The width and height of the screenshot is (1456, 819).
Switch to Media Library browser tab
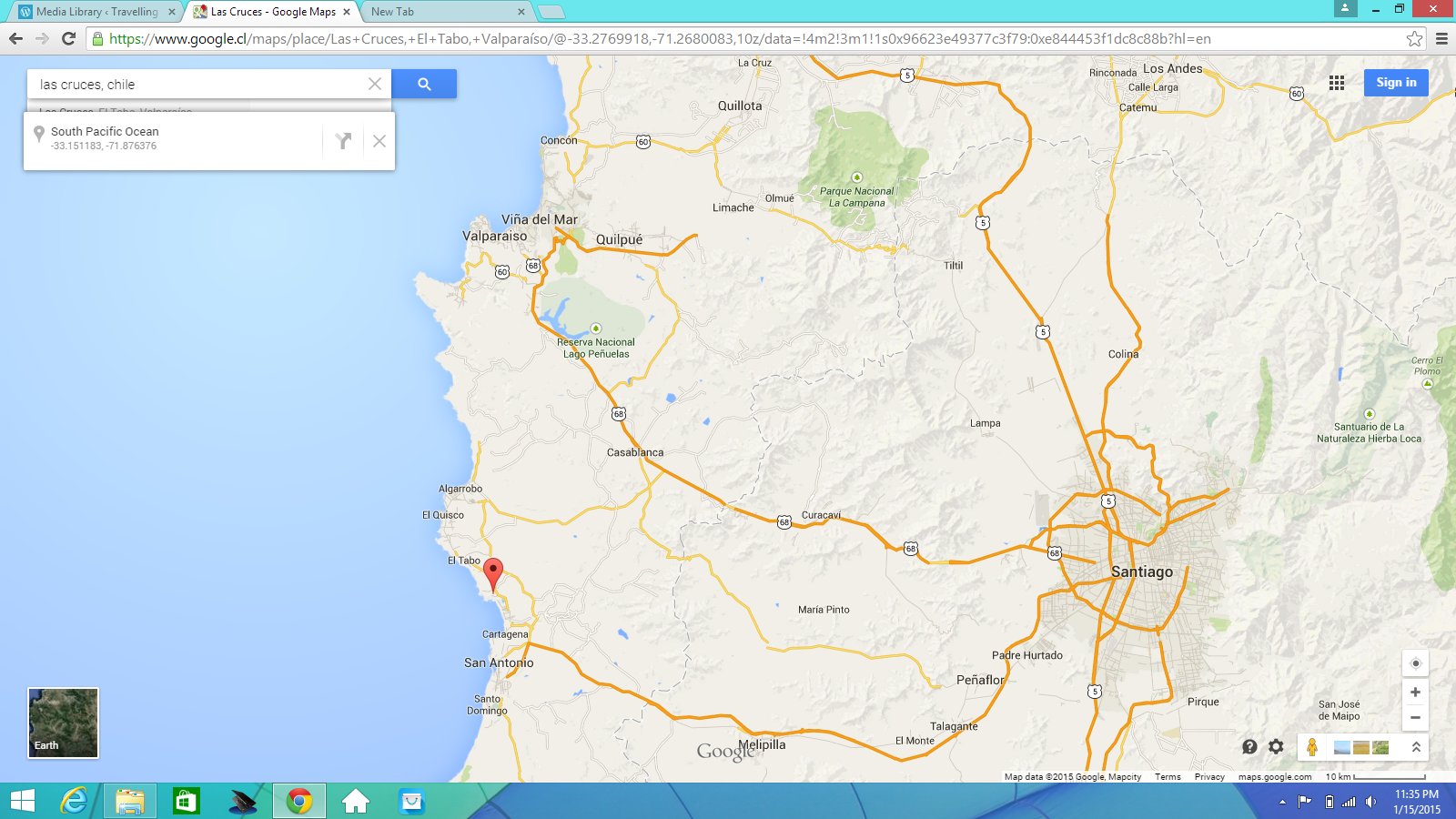(96, 12)
